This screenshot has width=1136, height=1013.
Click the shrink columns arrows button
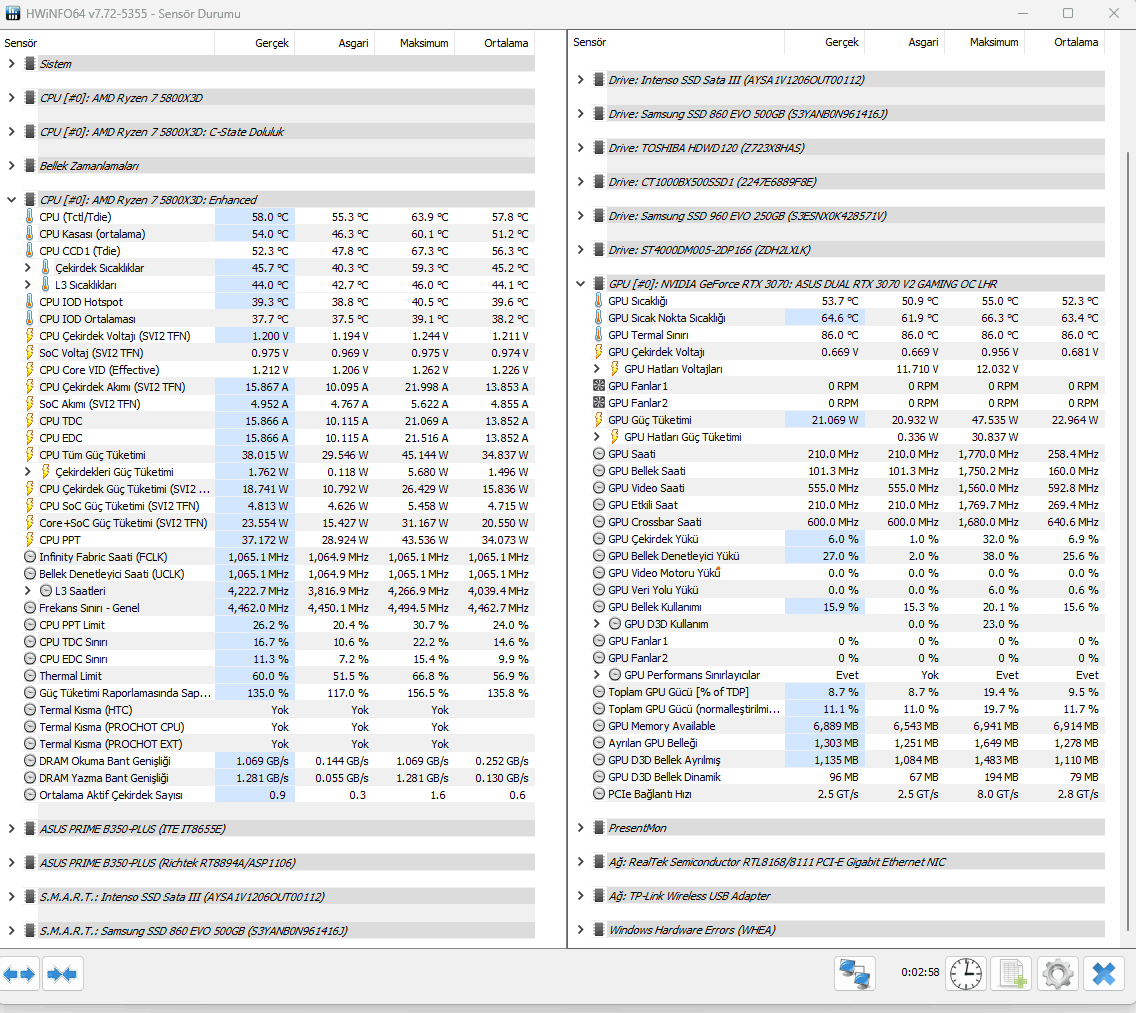[x=63, y=973]
